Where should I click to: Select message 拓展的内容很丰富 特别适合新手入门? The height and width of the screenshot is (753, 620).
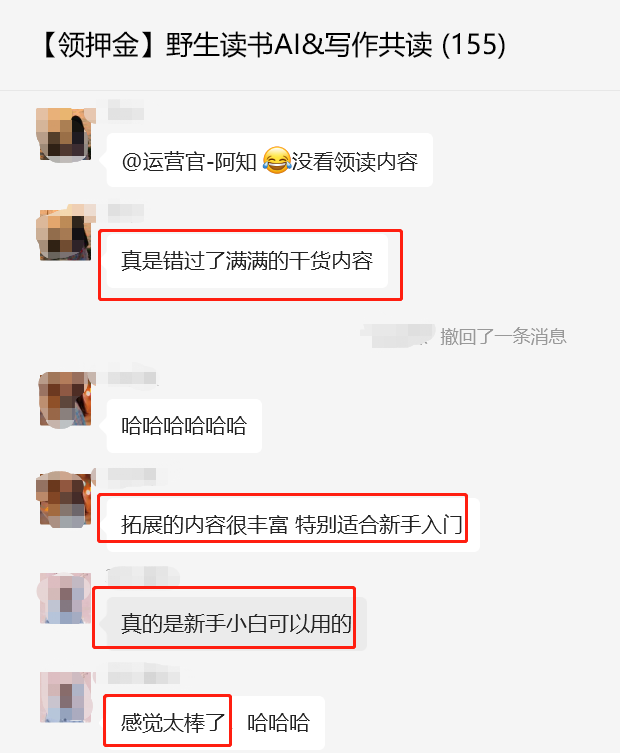(x=293, y=524)
